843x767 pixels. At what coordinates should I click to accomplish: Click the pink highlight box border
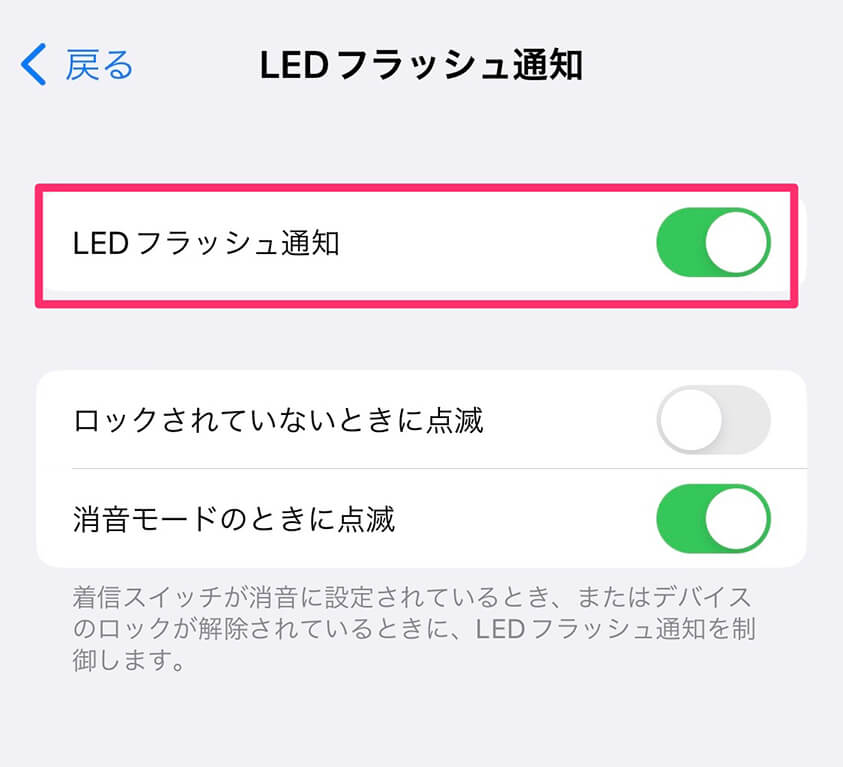coord(417,187)
